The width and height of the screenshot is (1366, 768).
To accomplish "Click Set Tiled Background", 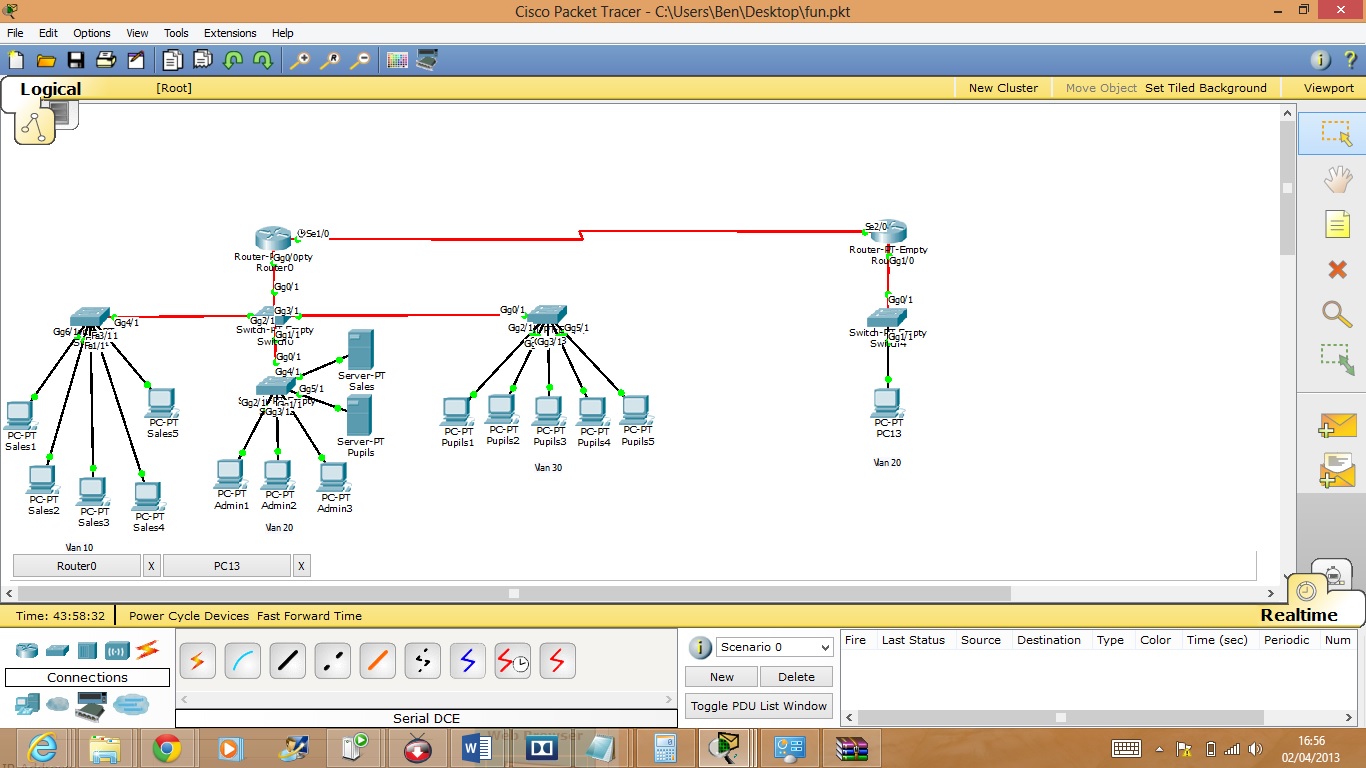I will coord(1206,88).
